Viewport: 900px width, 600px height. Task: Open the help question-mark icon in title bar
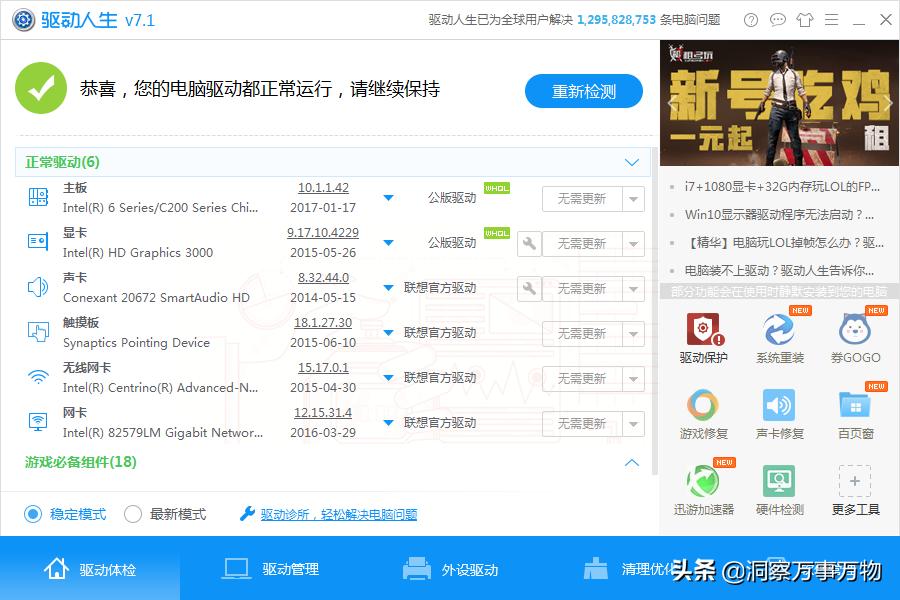click(750, 19)
